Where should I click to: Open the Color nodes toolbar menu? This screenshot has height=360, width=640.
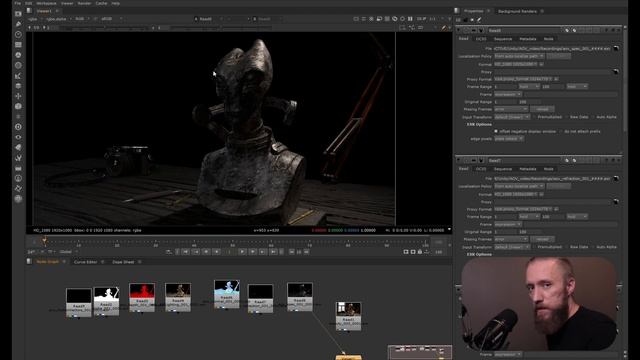[18, 55]
